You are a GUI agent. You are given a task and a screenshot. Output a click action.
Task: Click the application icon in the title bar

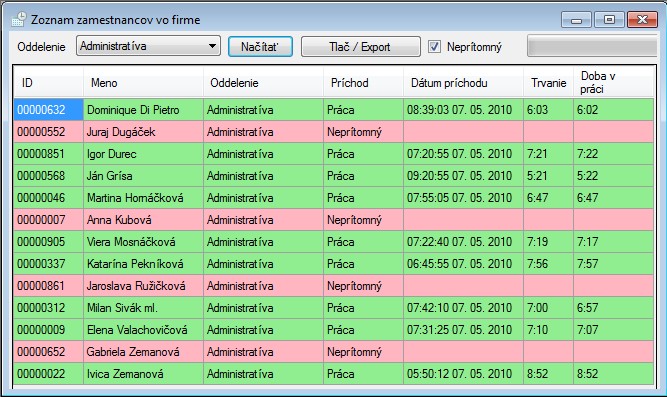18,20
